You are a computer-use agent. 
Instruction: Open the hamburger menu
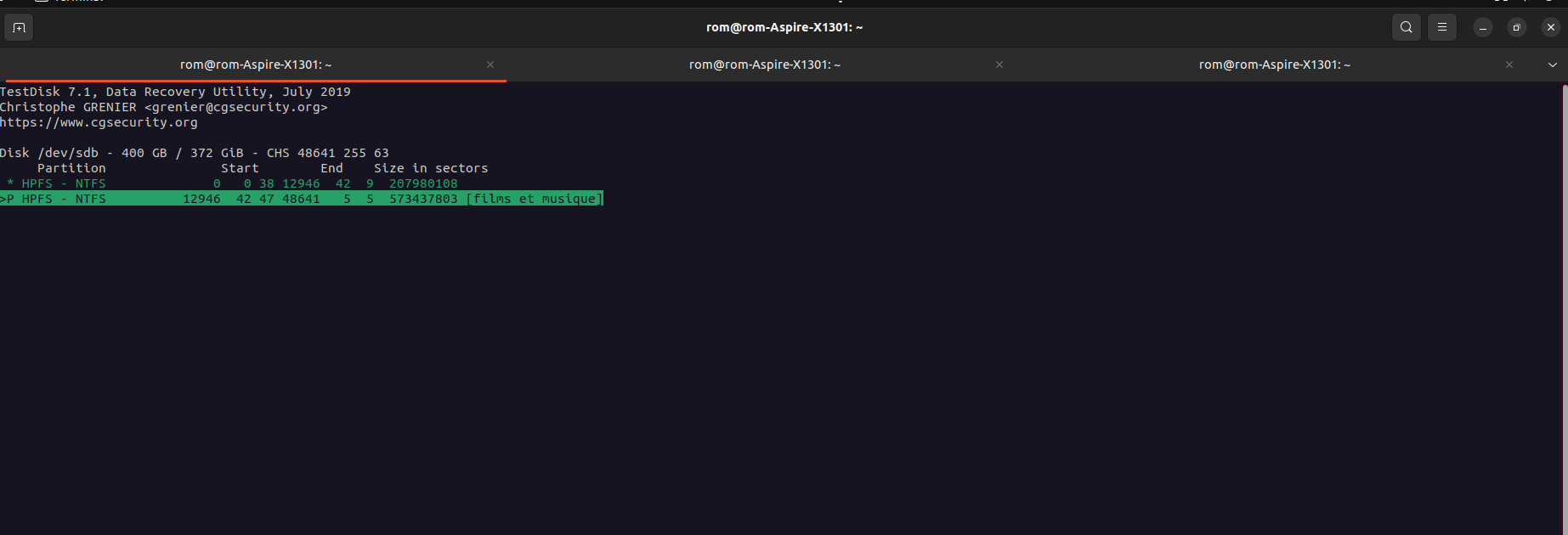[x=1442, y=28]
